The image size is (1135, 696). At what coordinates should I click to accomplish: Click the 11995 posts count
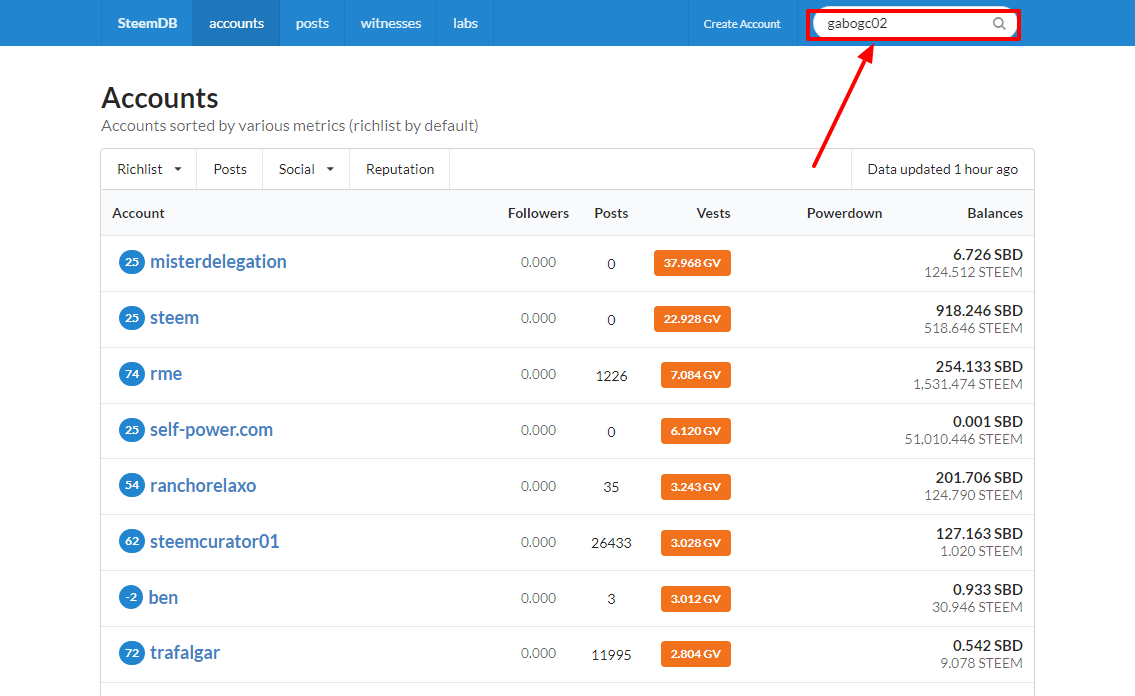611,655
